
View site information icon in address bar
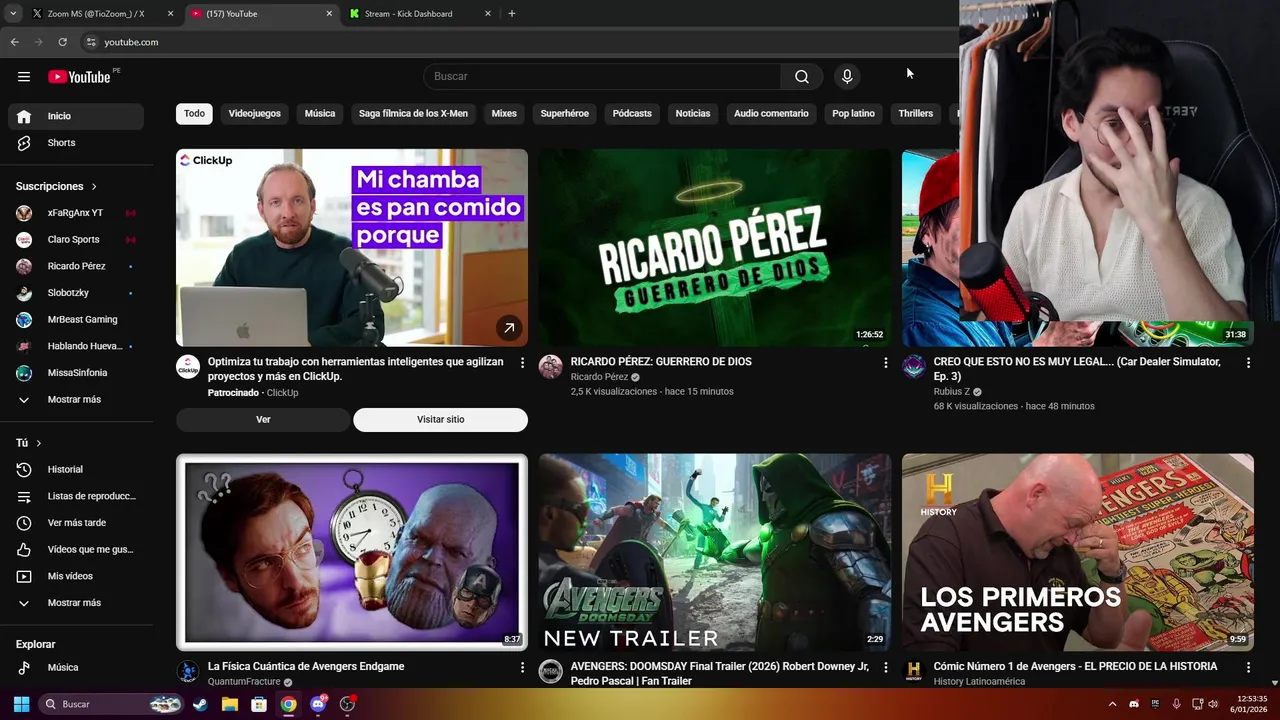(90, 42)
